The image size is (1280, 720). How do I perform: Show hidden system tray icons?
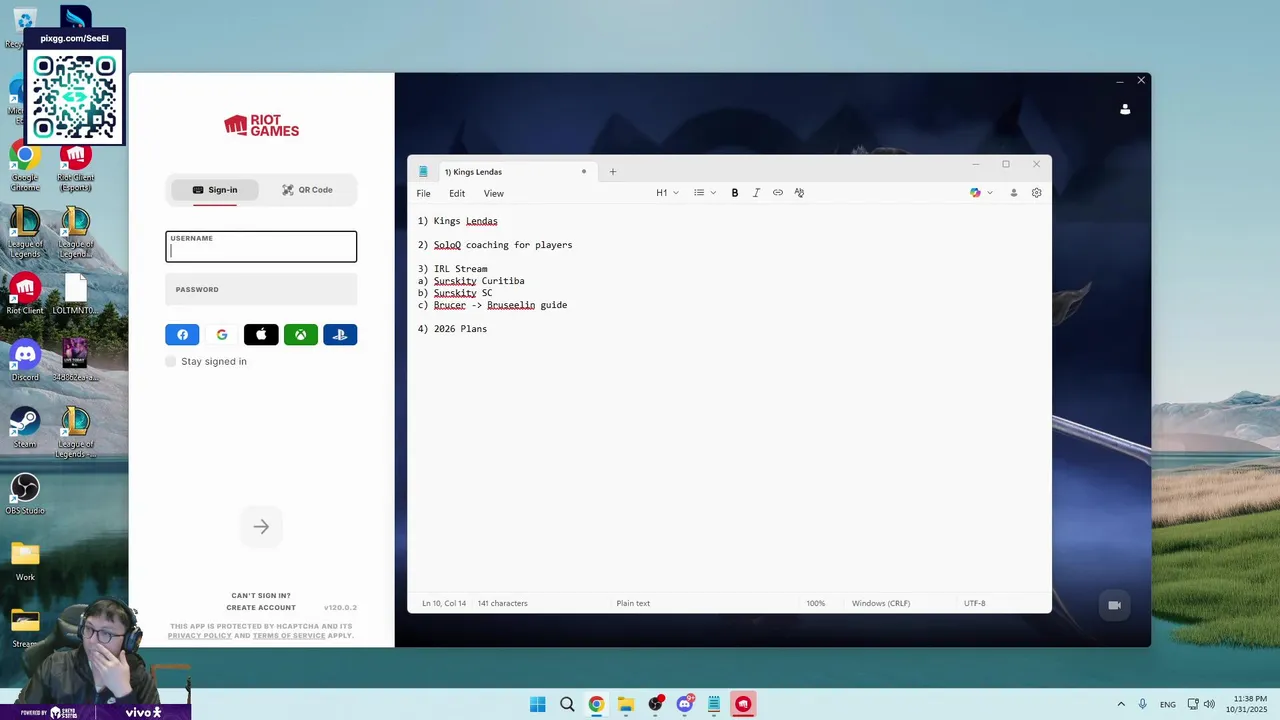point(1121,704)
